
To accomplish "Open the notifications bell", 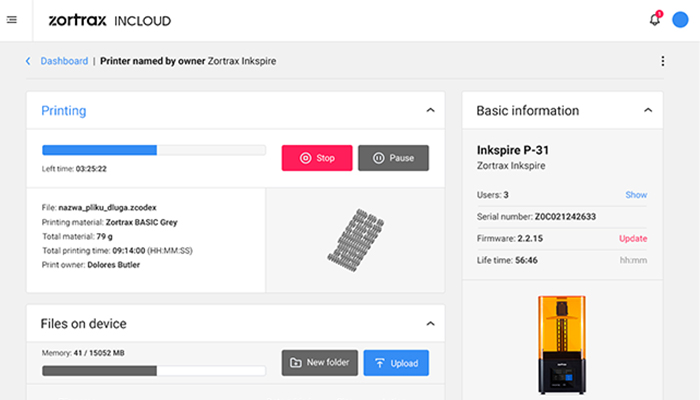I will 655,20.
